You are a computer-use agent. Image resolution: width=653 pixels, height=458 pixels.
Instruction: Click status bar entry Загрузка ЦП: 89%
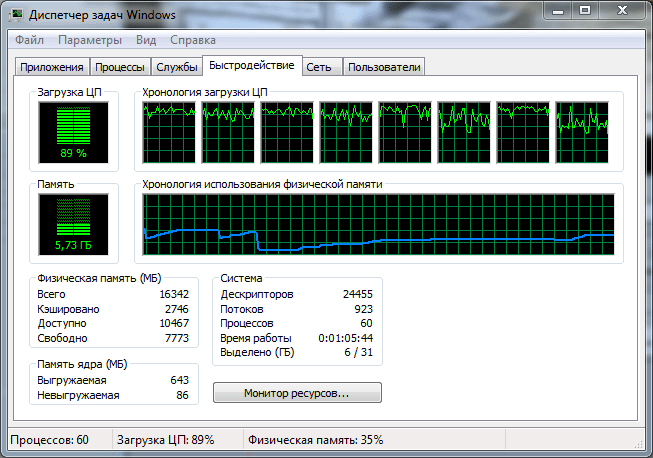click(165, 440)
